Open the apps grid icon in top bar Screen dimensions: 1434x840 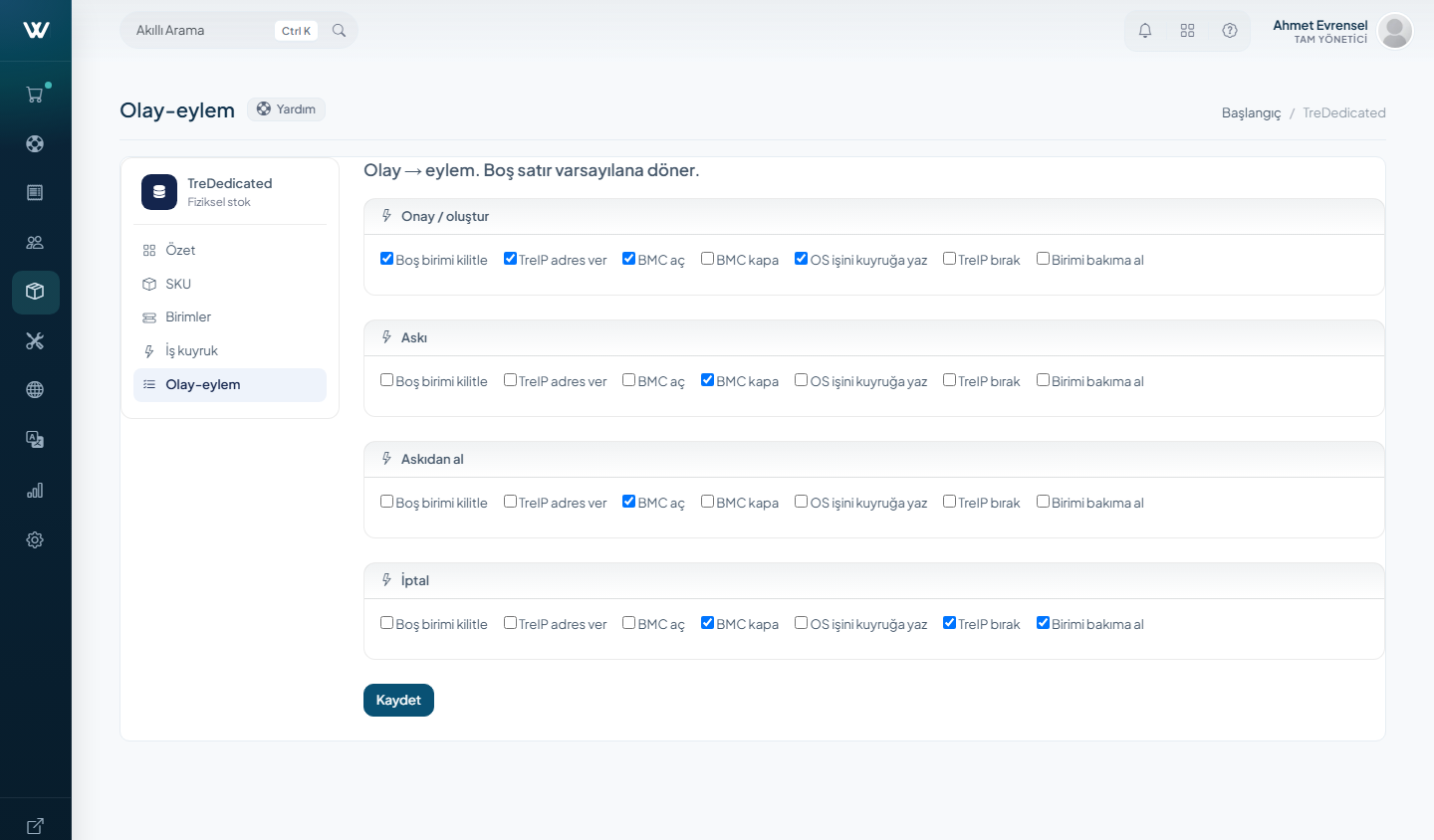(x=1187, y=31)
